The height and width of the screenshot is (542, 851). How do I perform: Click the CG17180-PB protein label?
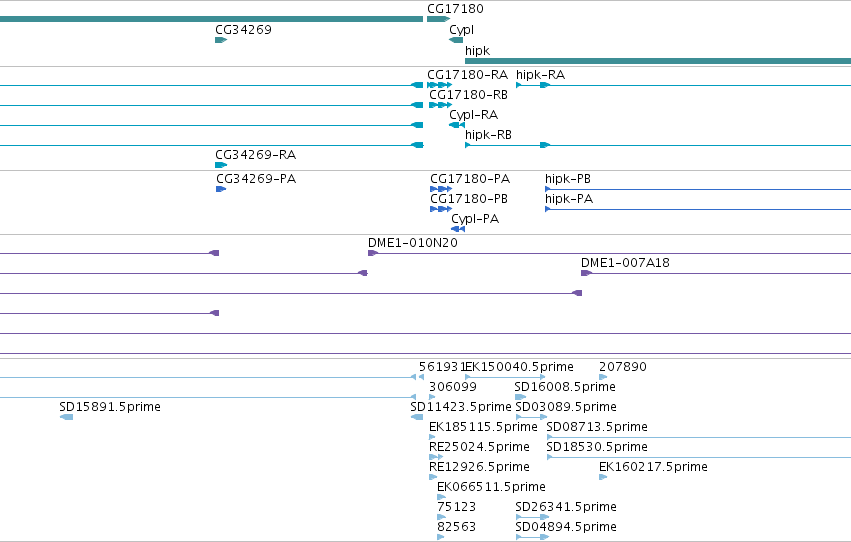tap(469, 199)
